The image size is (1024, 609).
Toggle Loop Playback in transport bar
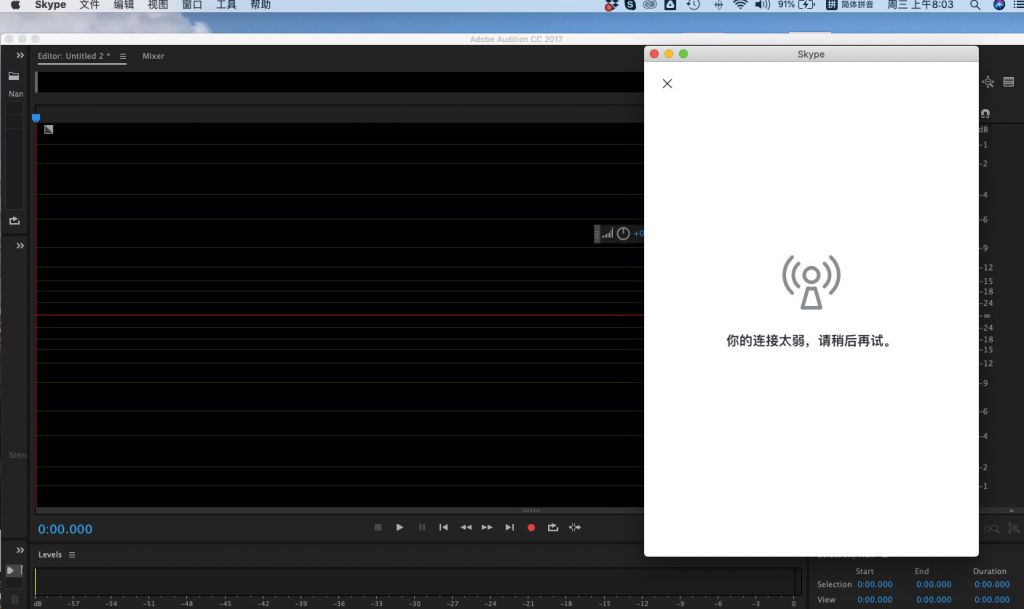click(553, 527)
